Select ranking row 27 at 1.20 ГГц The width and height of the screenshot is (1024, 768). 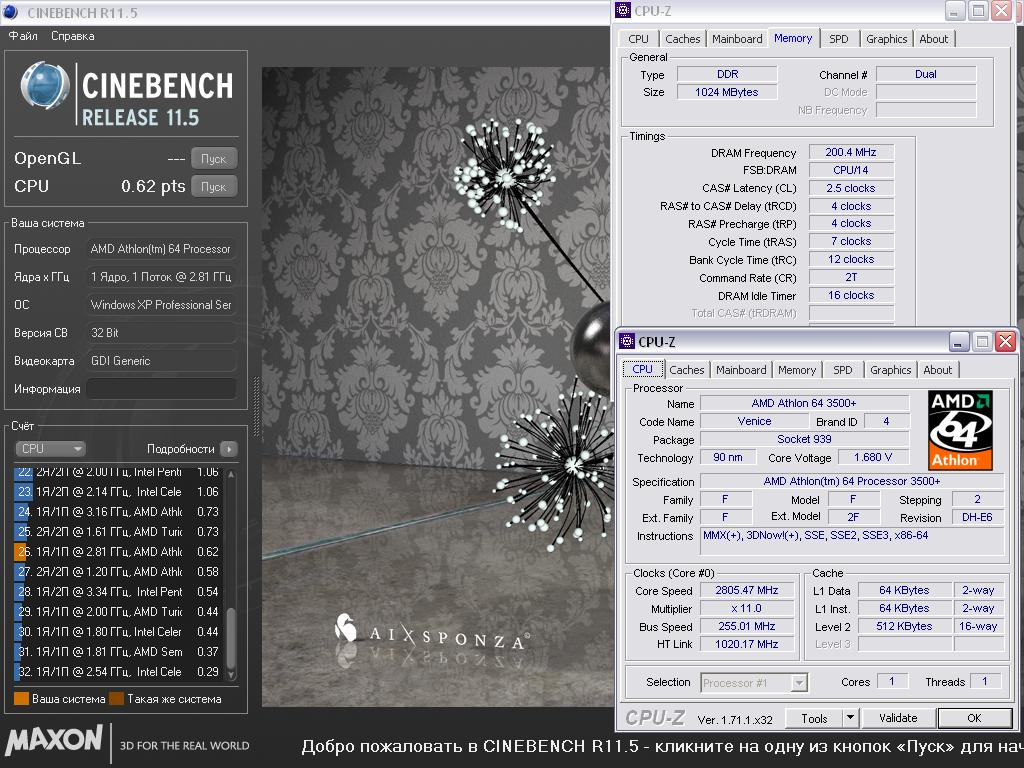coord(118,571)
